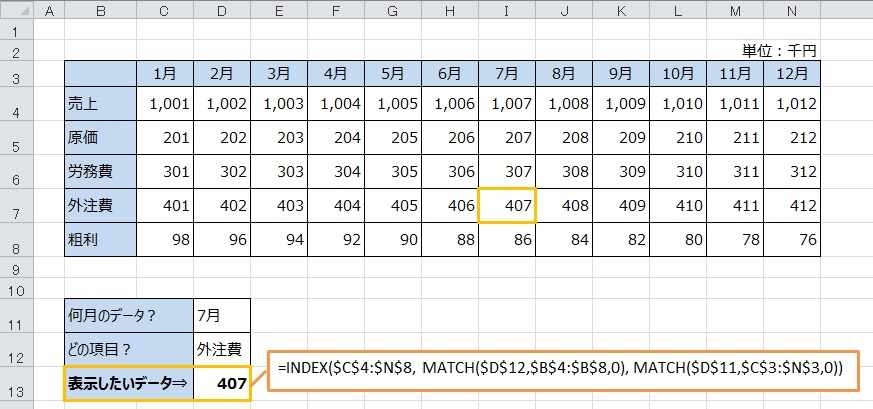The height and width of the screenshot is (409, 873).
Task: Click the INDEX MATCH formula callout box
Action: pos(562,369)
